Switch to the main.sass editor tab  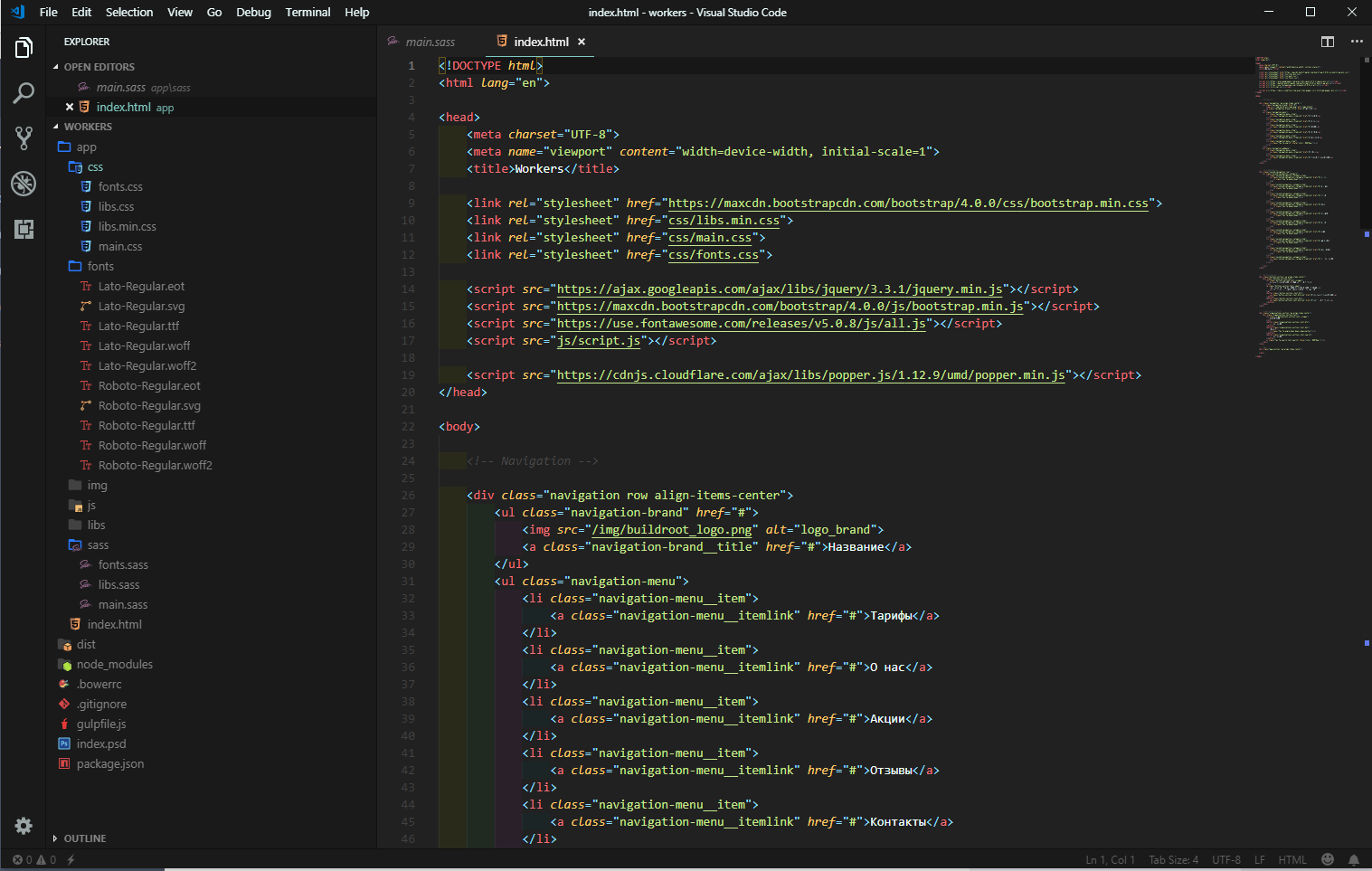point(431,42)
